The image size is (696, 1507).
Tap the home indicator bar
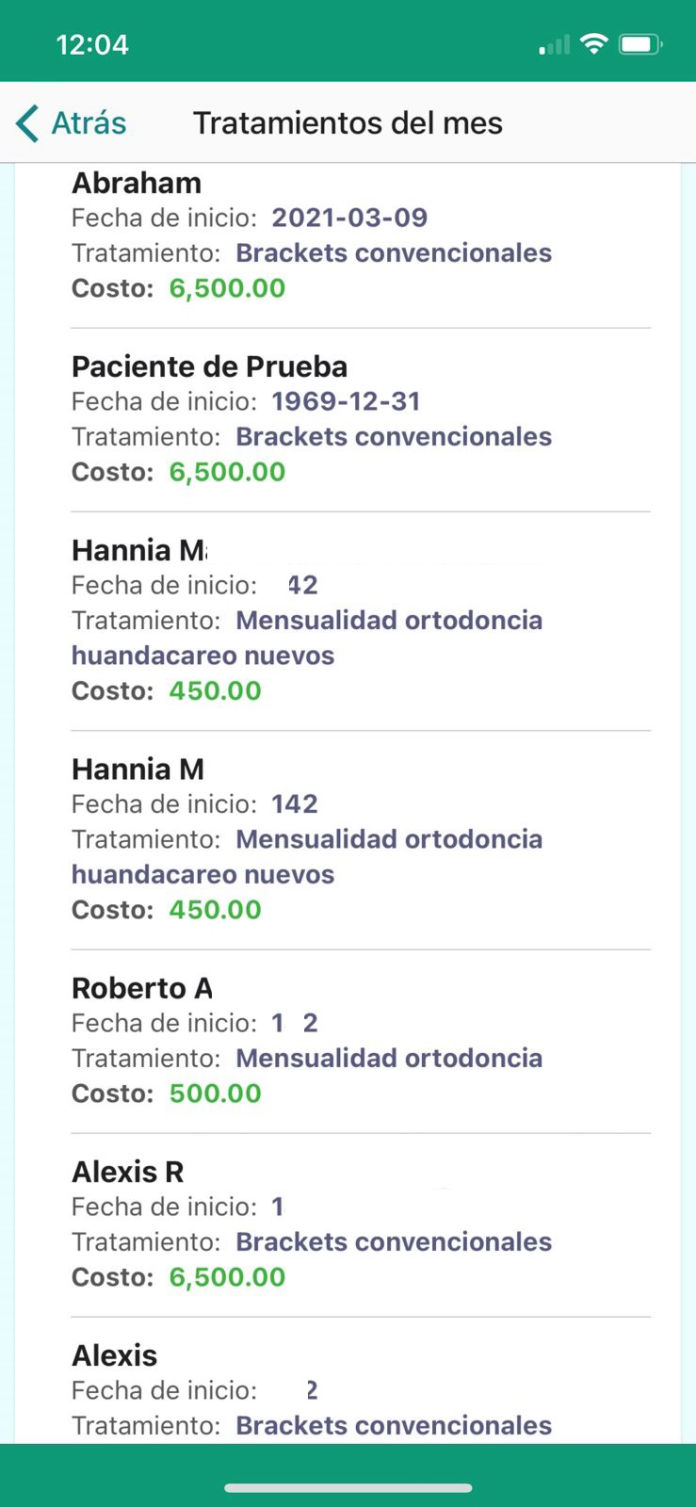[348, 1488]
